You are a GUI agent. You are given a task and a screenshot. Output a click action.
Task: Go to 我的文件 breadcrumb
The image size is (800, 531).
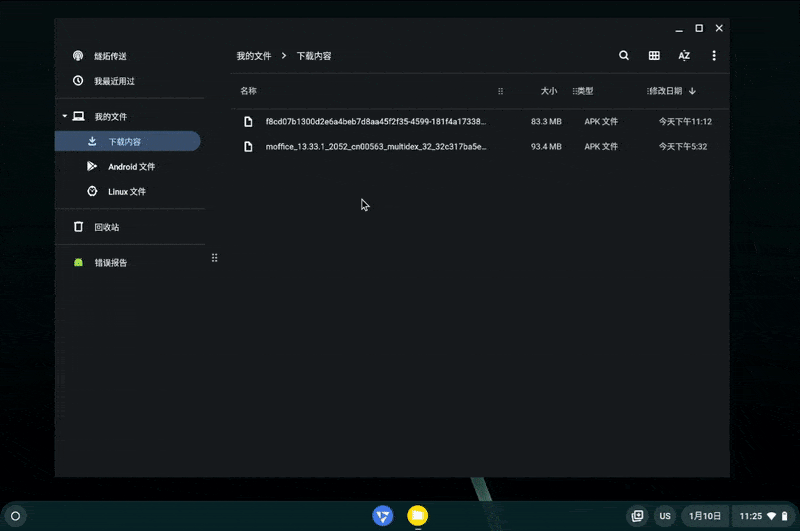pyautogui.click(x=254, y=56)
